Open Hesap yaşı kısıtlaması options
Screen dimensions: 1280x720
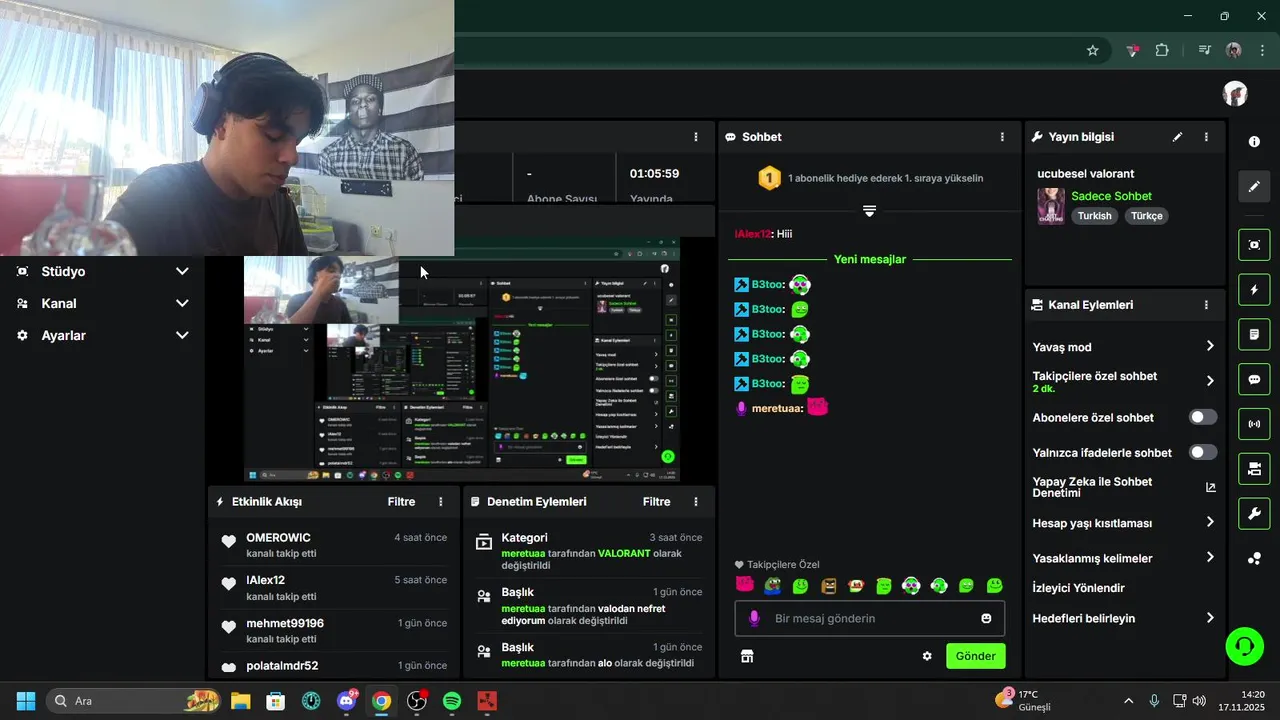pos(1210,522)
